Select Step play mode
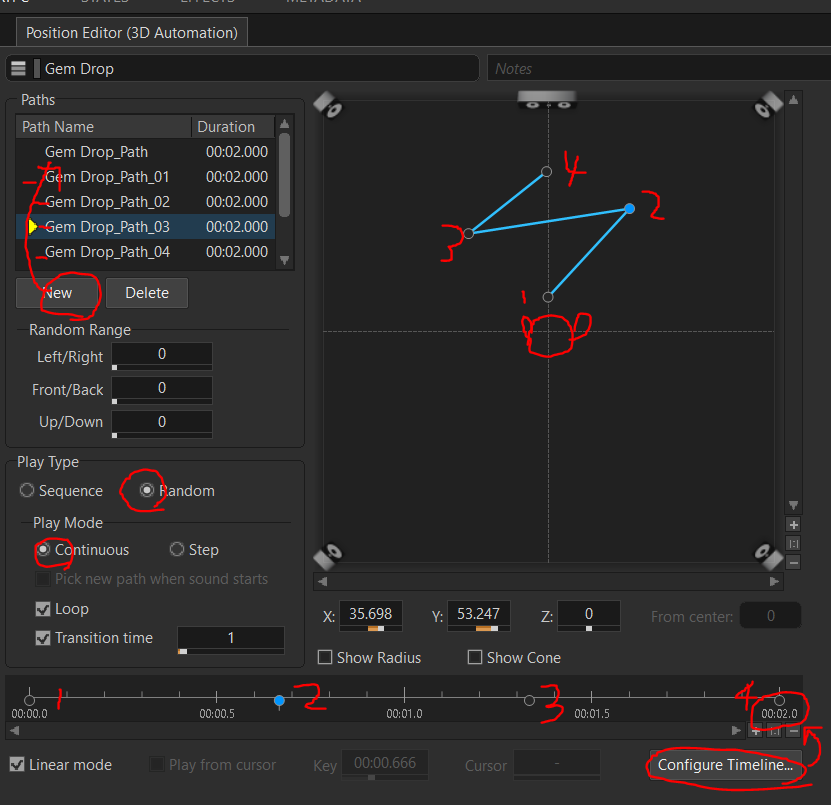This screenshot has height=805, width=831. [176, 549]
